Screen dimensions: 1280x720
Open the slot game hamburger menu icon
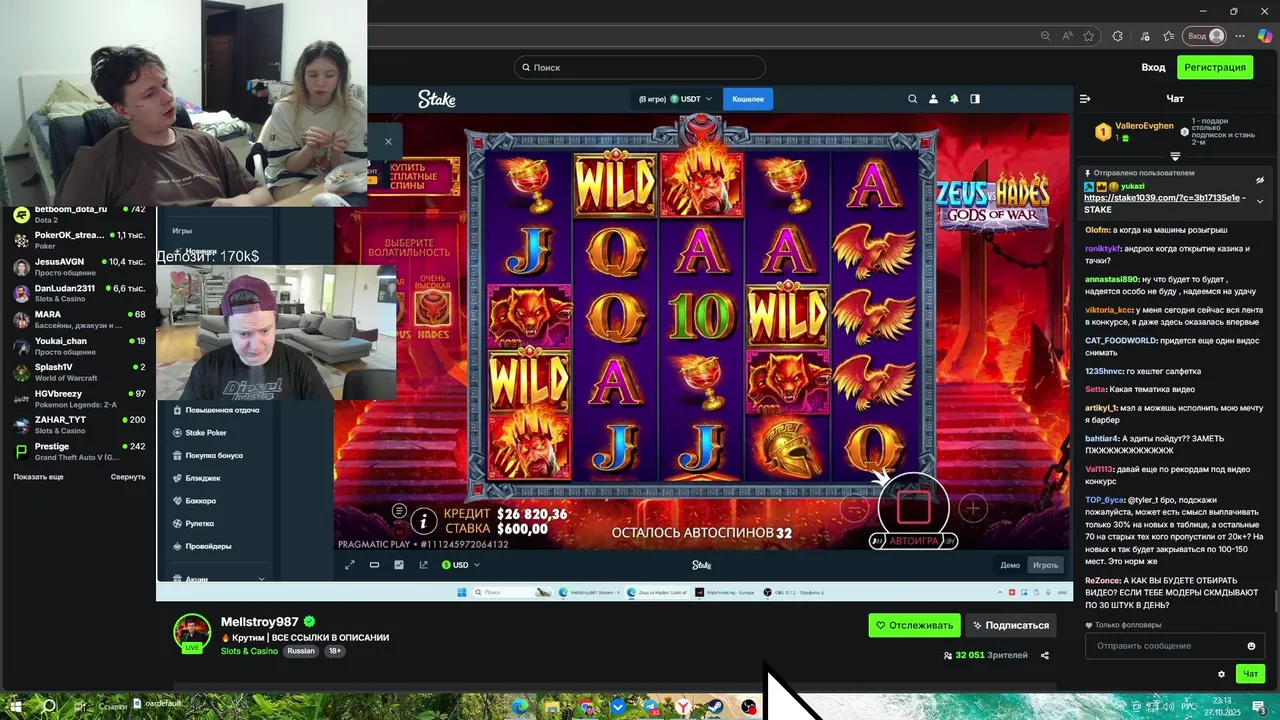pos(399,511)
